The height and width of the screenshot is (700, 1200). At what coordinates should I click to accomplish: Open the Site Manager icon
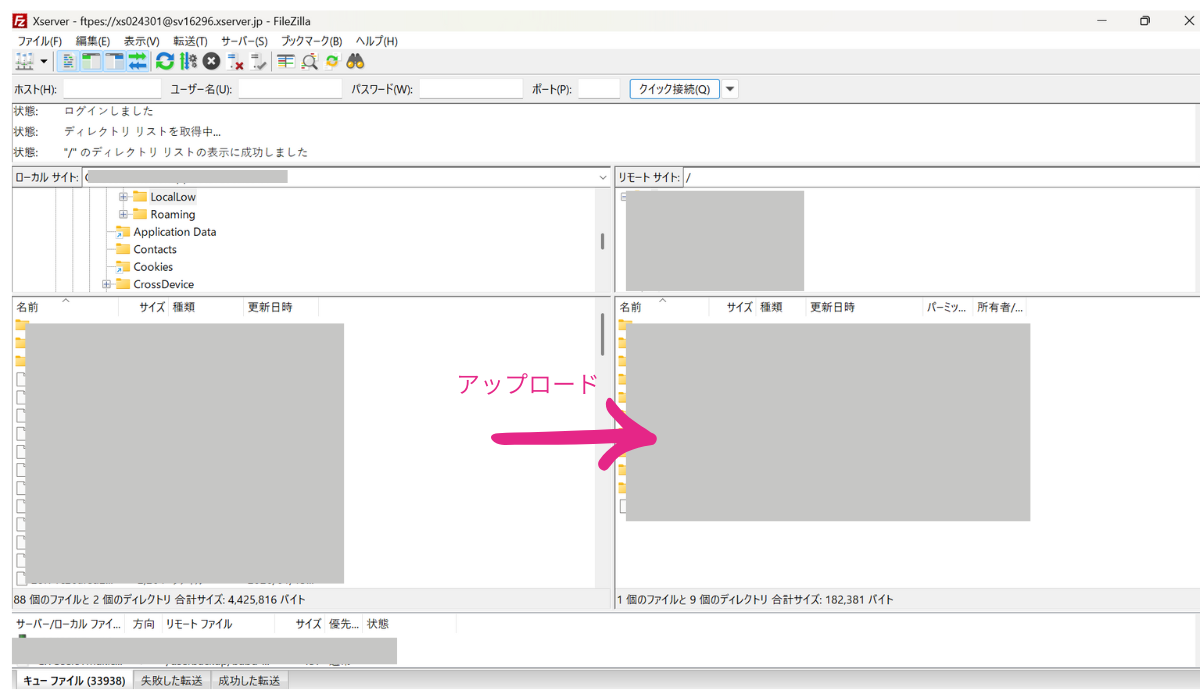[25, 62]
